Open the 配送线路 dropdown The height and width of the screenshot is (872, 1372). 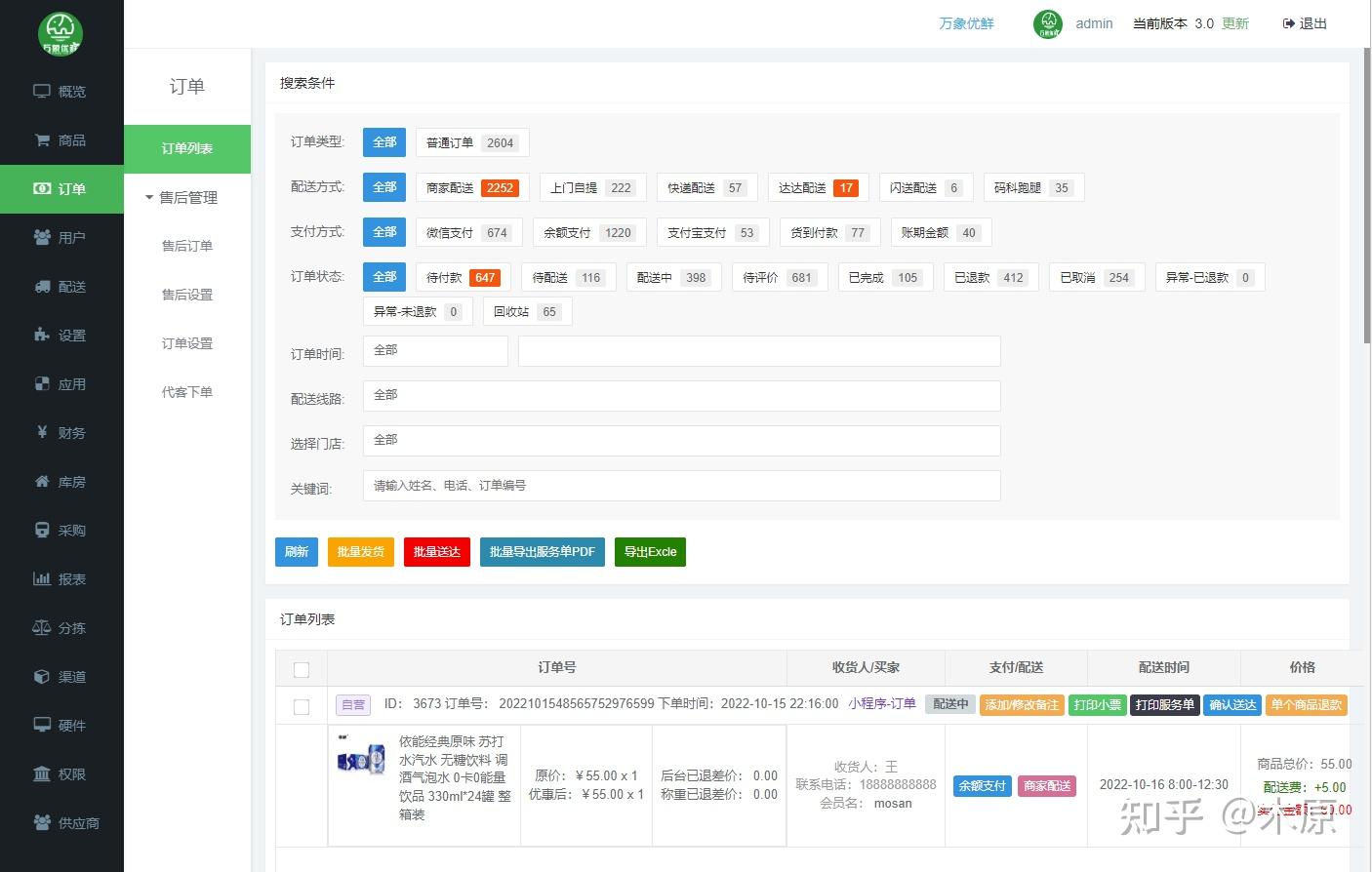[681, 395]
